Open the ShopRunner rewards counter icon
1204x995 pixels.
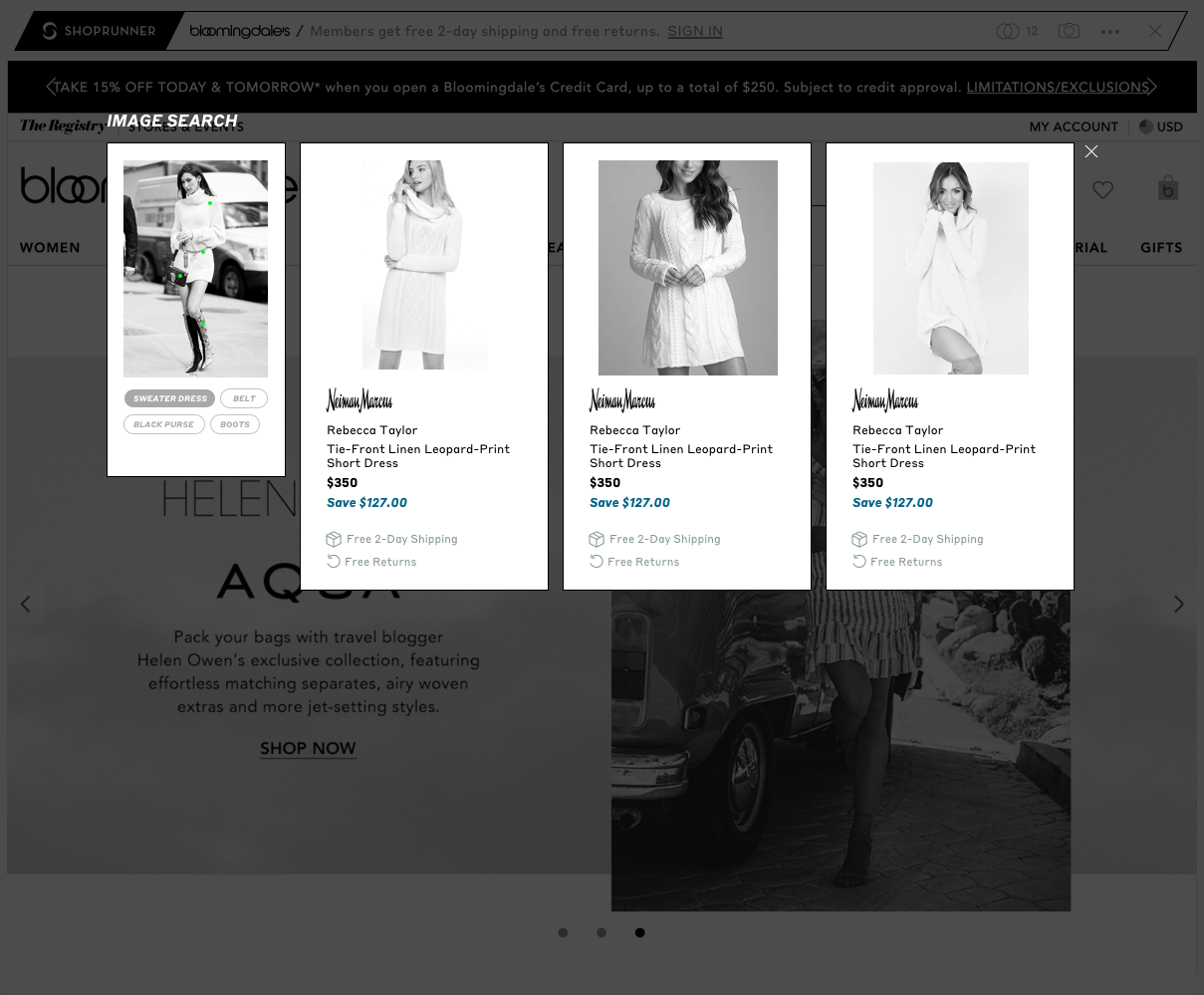pyautogui.click(x=1008, y=32)
